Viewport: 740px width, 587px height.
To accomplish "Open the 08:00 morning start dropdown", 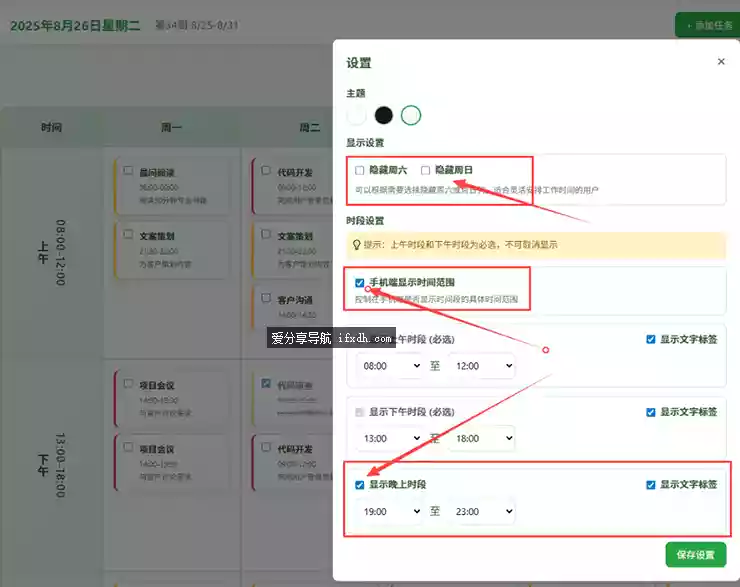I will (390, 366).
